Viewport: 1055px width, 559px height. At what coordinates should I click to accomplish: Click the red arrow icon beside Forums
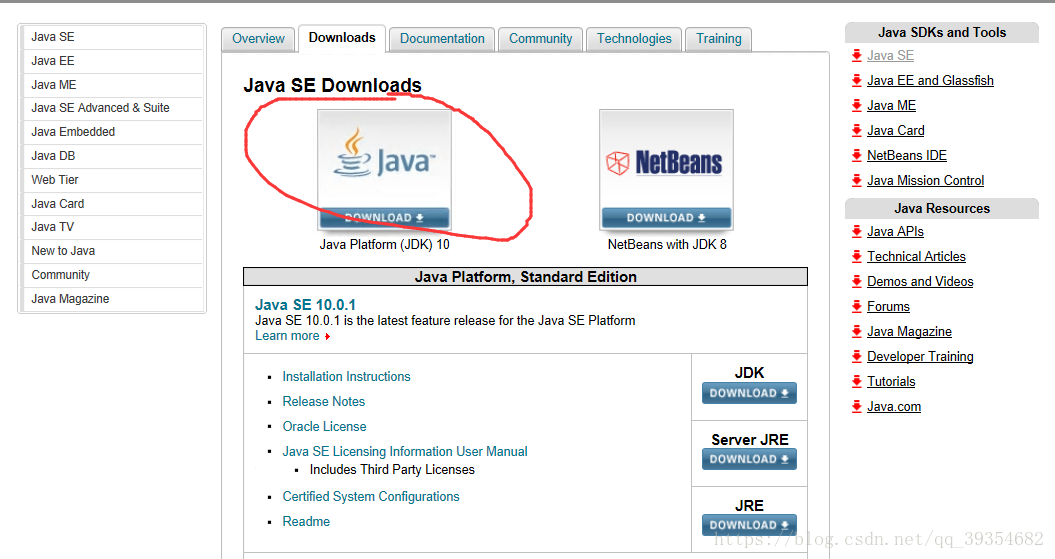click(857, 307)
